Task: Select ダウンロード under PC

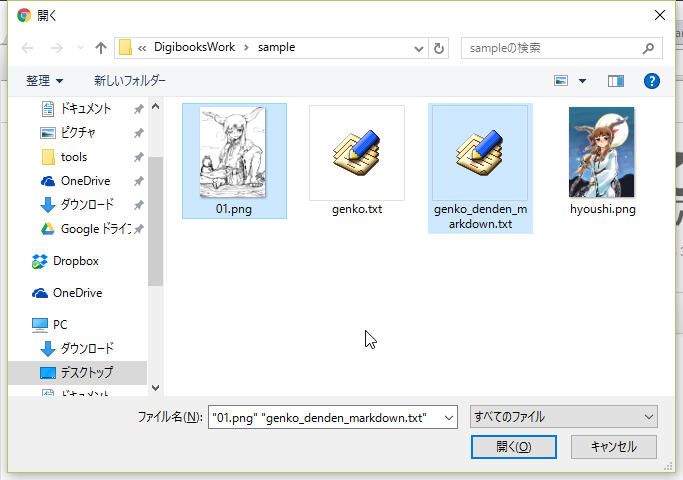Action: [x=87, y=348]
